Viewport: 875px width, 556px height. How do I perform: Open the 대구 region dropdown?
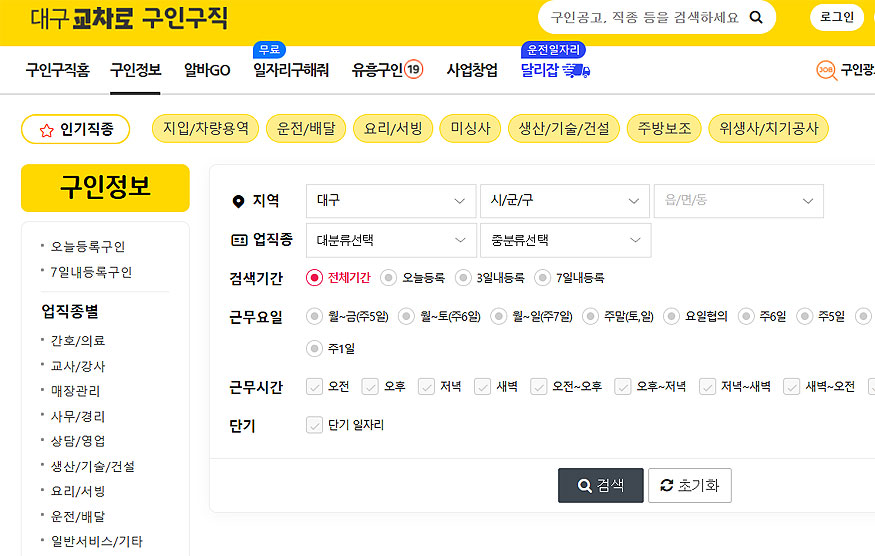391,201
